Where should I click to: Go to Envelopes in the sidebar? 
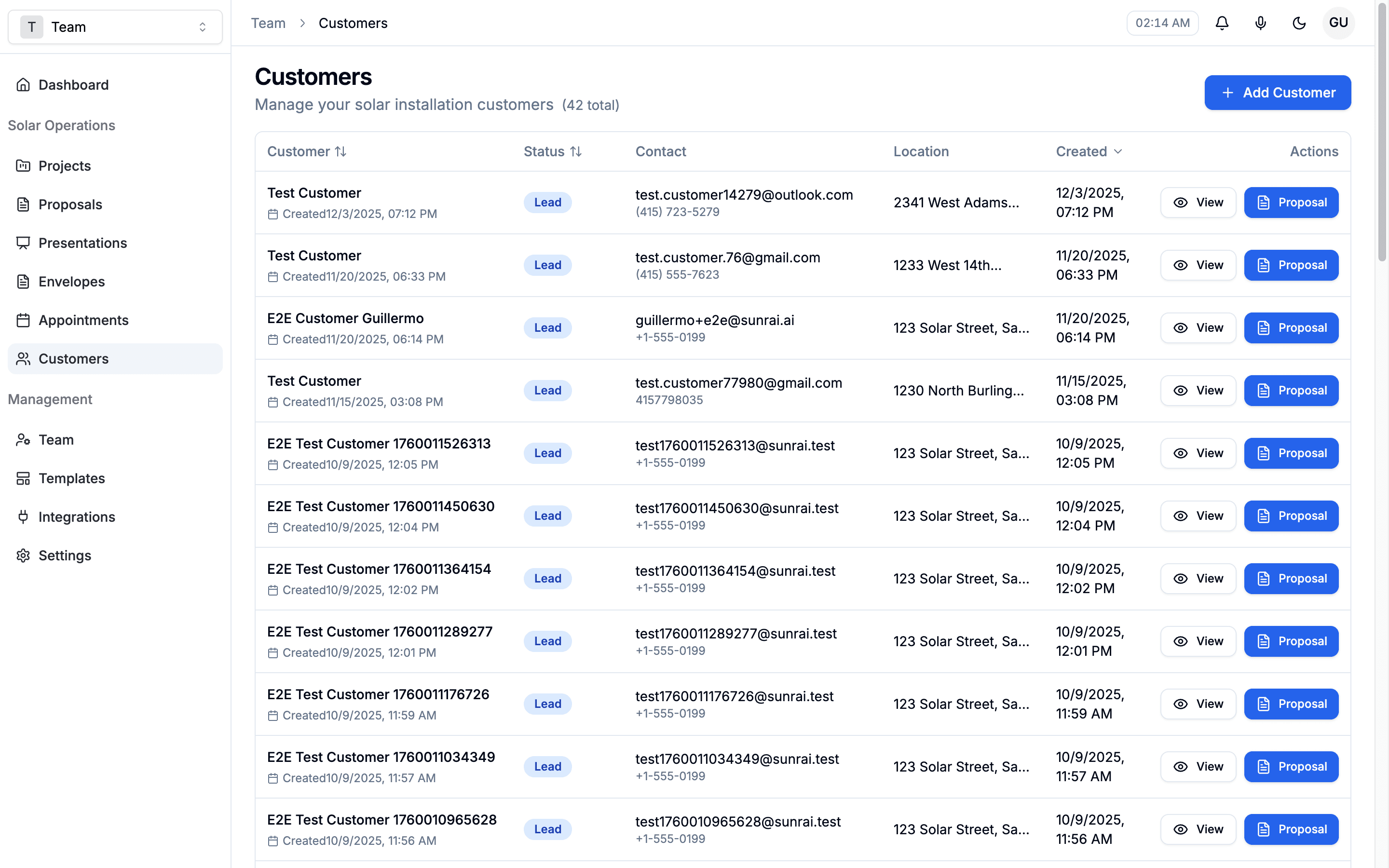point(71,281)
